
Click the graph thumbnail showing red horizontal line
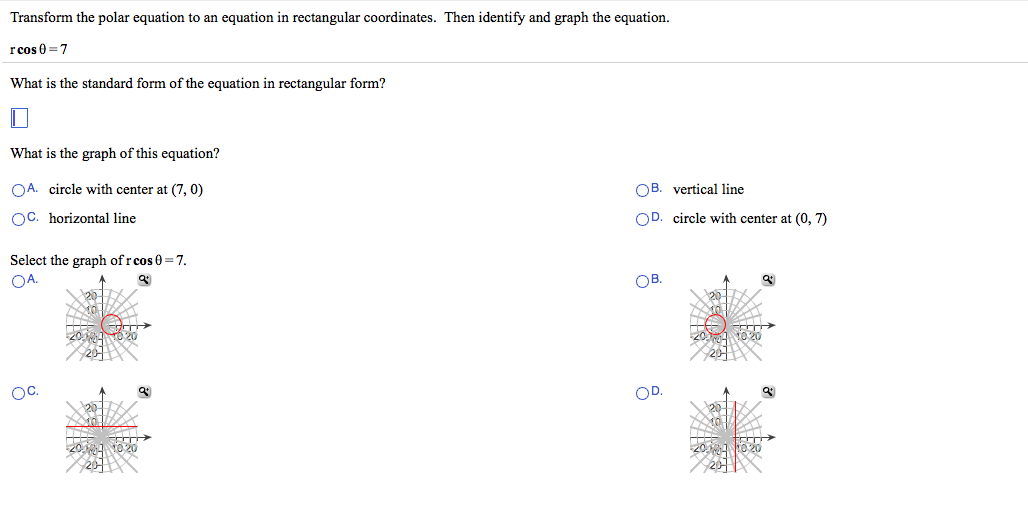point(104,433)
